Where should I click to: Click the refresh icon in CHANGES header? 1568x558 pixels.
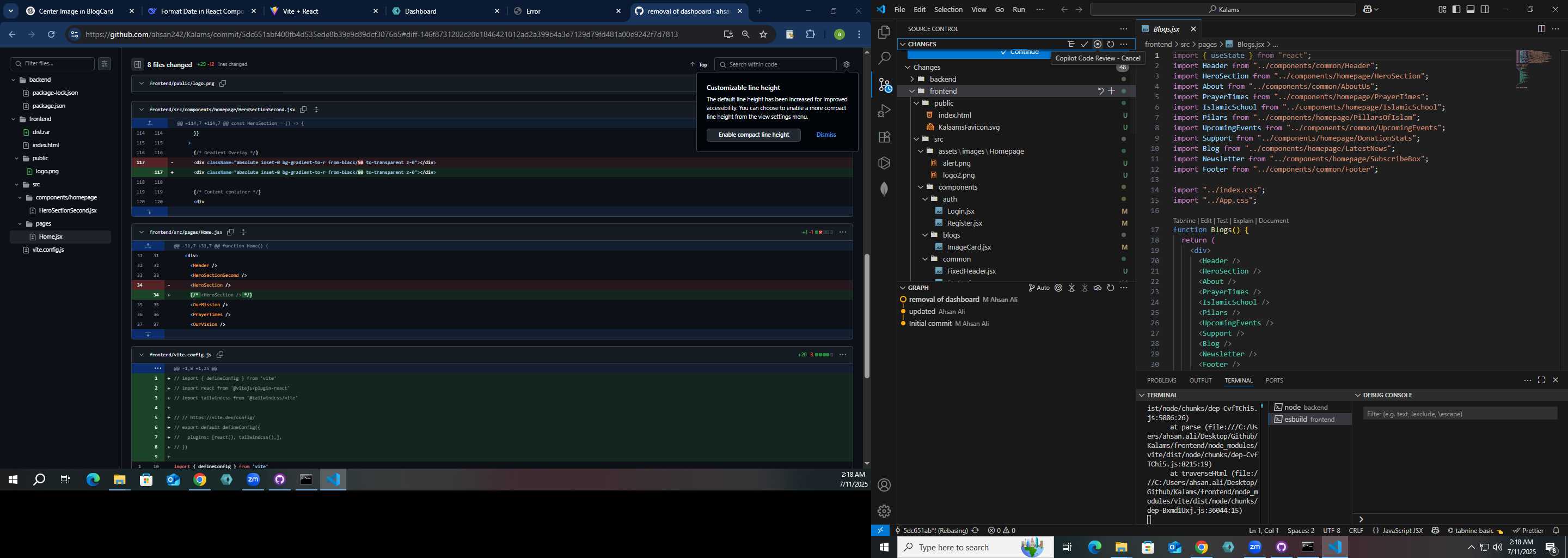coord(1110,44)
